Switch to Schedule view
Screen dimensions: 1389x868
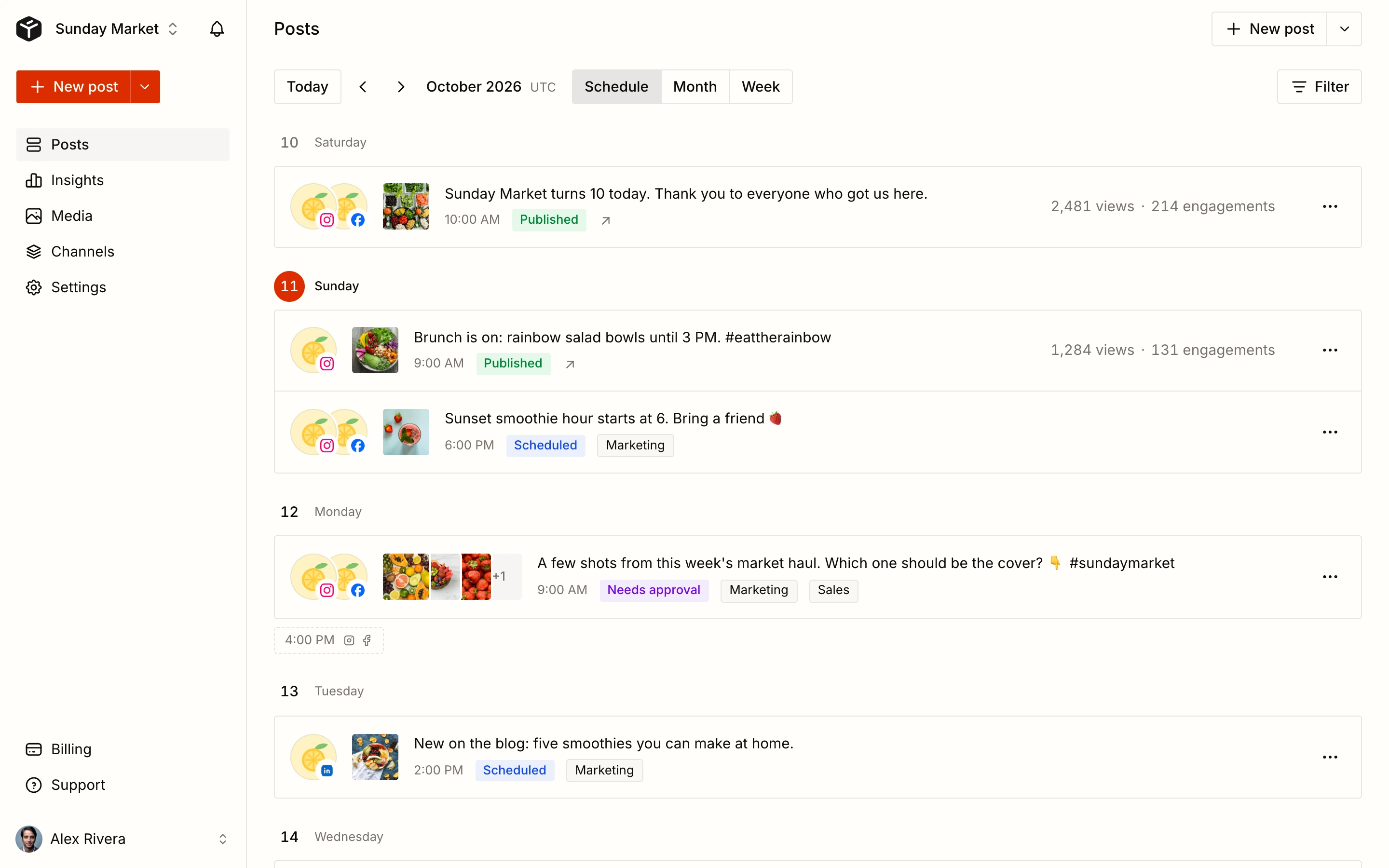616,87
